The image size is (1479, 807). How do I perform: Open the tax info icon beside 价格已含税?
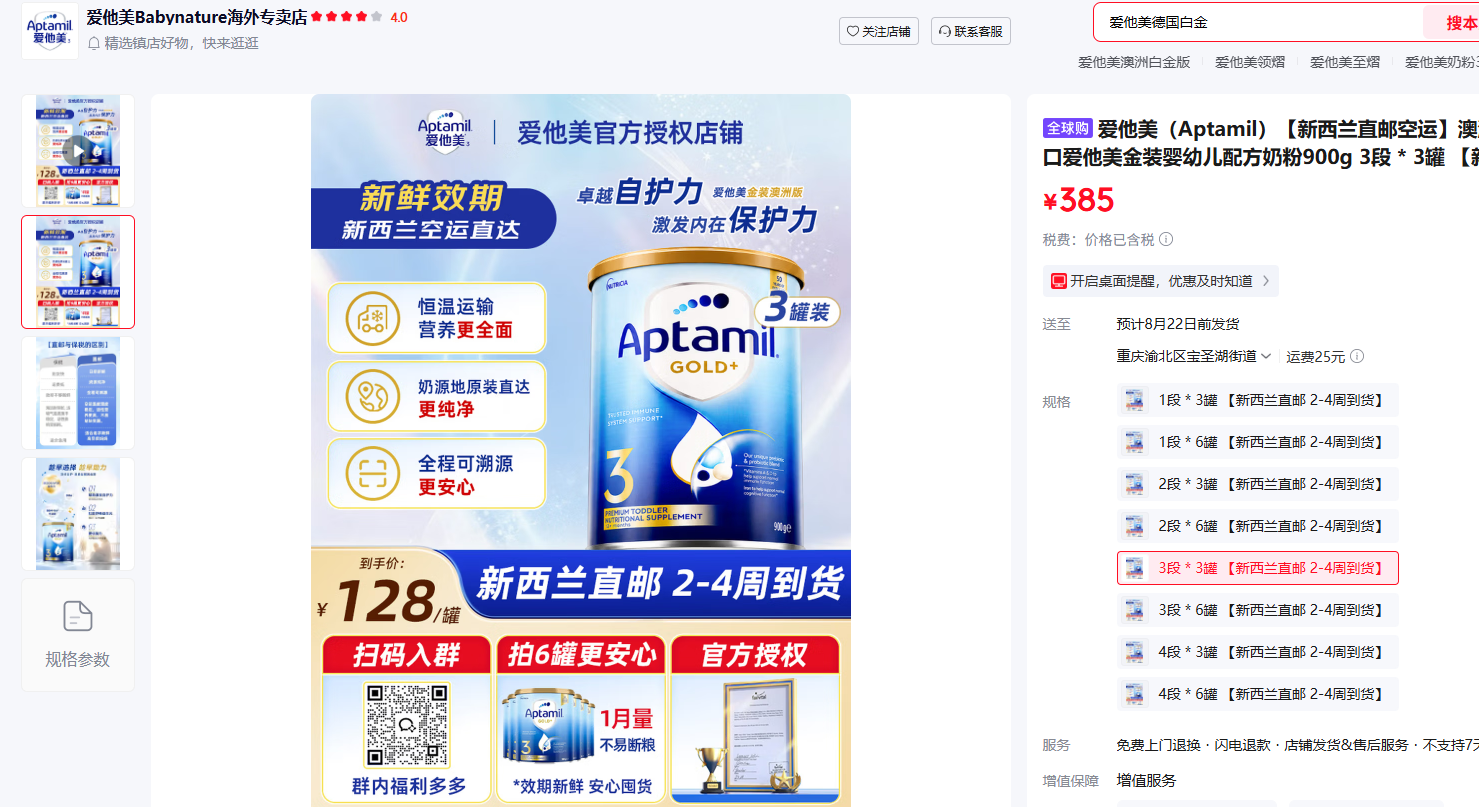point(1166,240)
